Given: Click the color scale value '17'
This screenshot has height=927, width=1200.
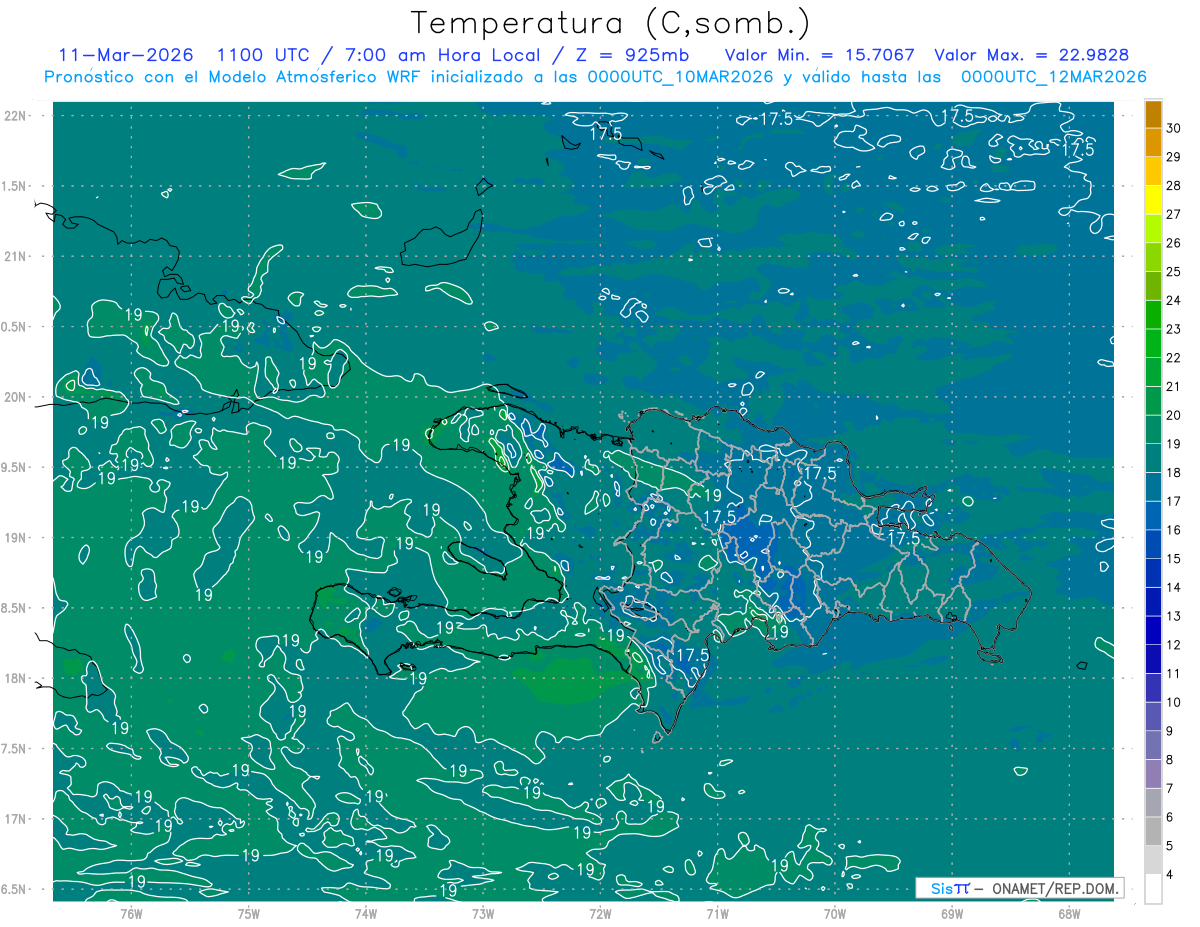Looking at the screenshot, I should point(1173,501).
